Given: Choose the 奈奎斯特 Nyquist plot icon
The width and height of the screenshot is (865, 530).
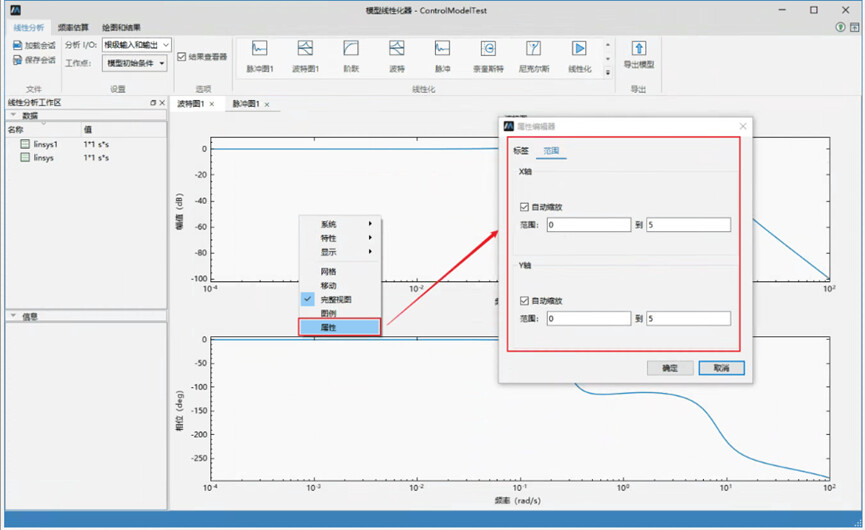Looking at the screenshot, I should coord(488,49).
